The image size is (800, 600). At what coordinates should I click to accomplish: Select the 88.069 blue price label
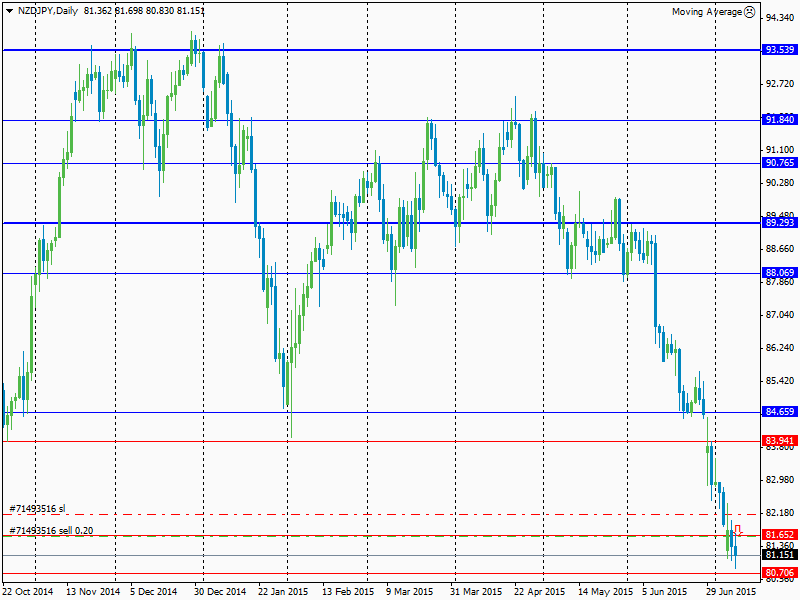point(780,272)
